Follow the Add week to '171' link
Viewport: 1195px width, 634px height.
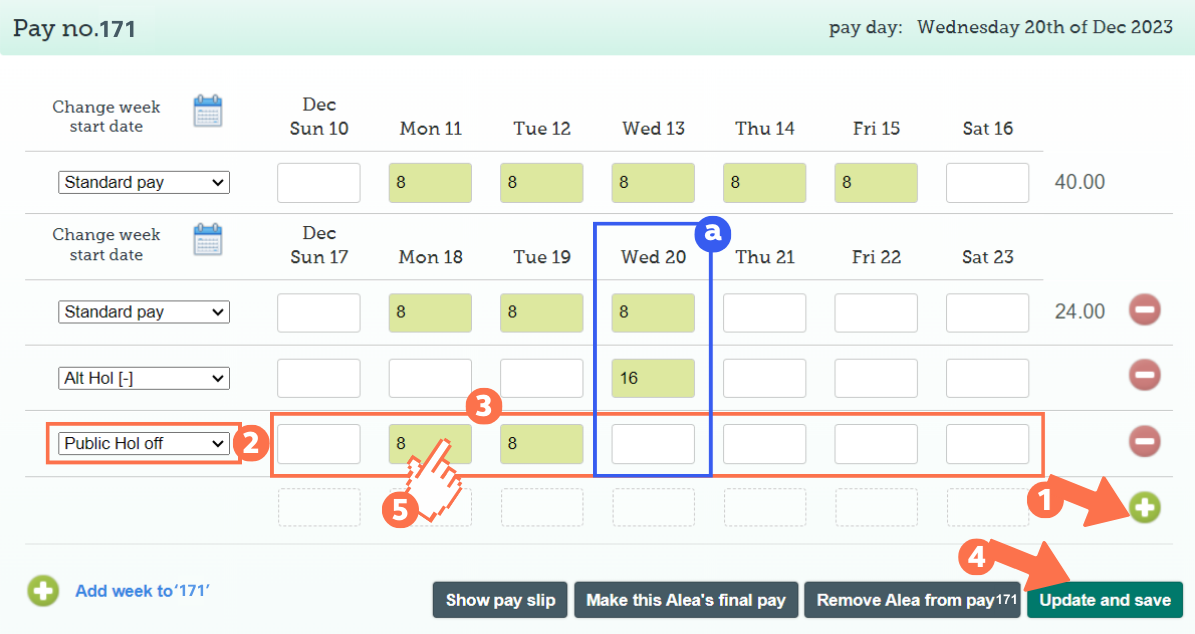point(142,591)
